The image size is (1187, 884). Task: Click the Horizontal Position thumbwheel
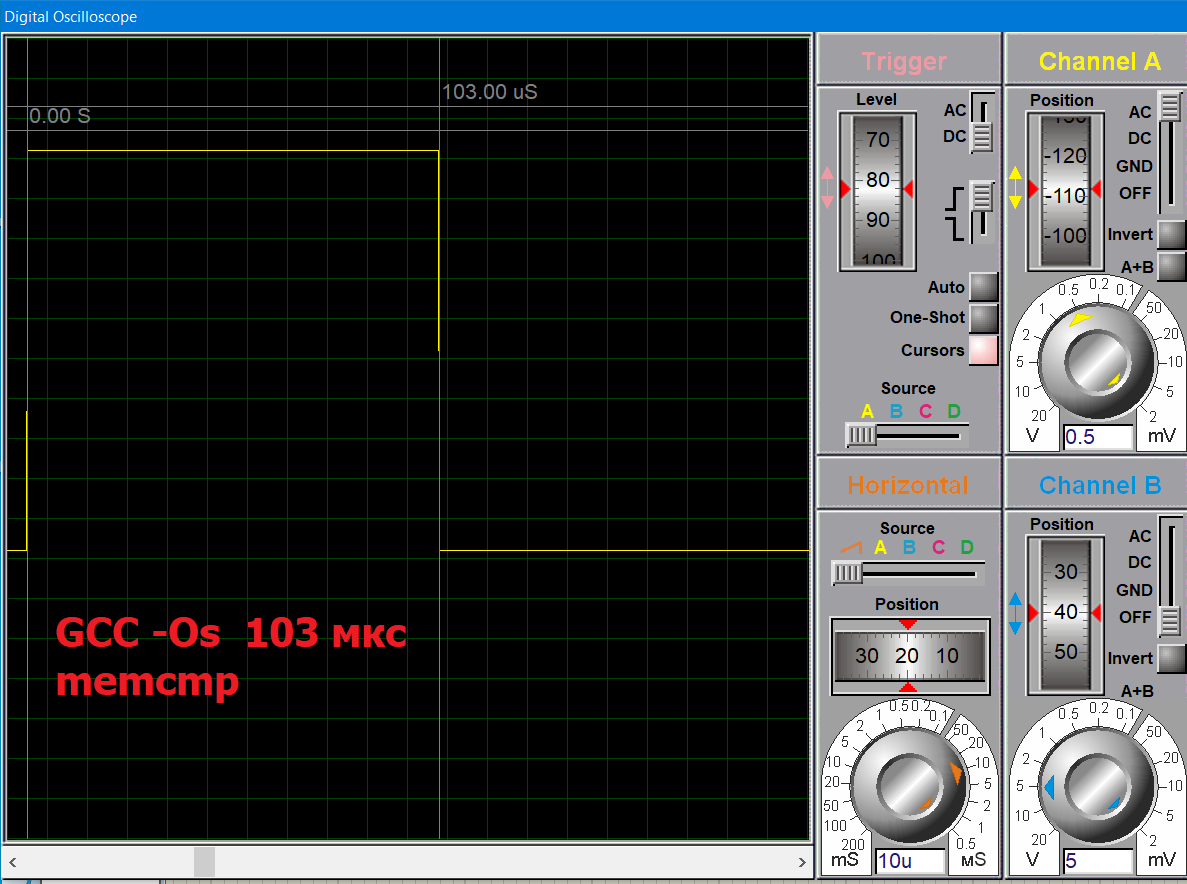pyautogui.click(x=907, y=656)
